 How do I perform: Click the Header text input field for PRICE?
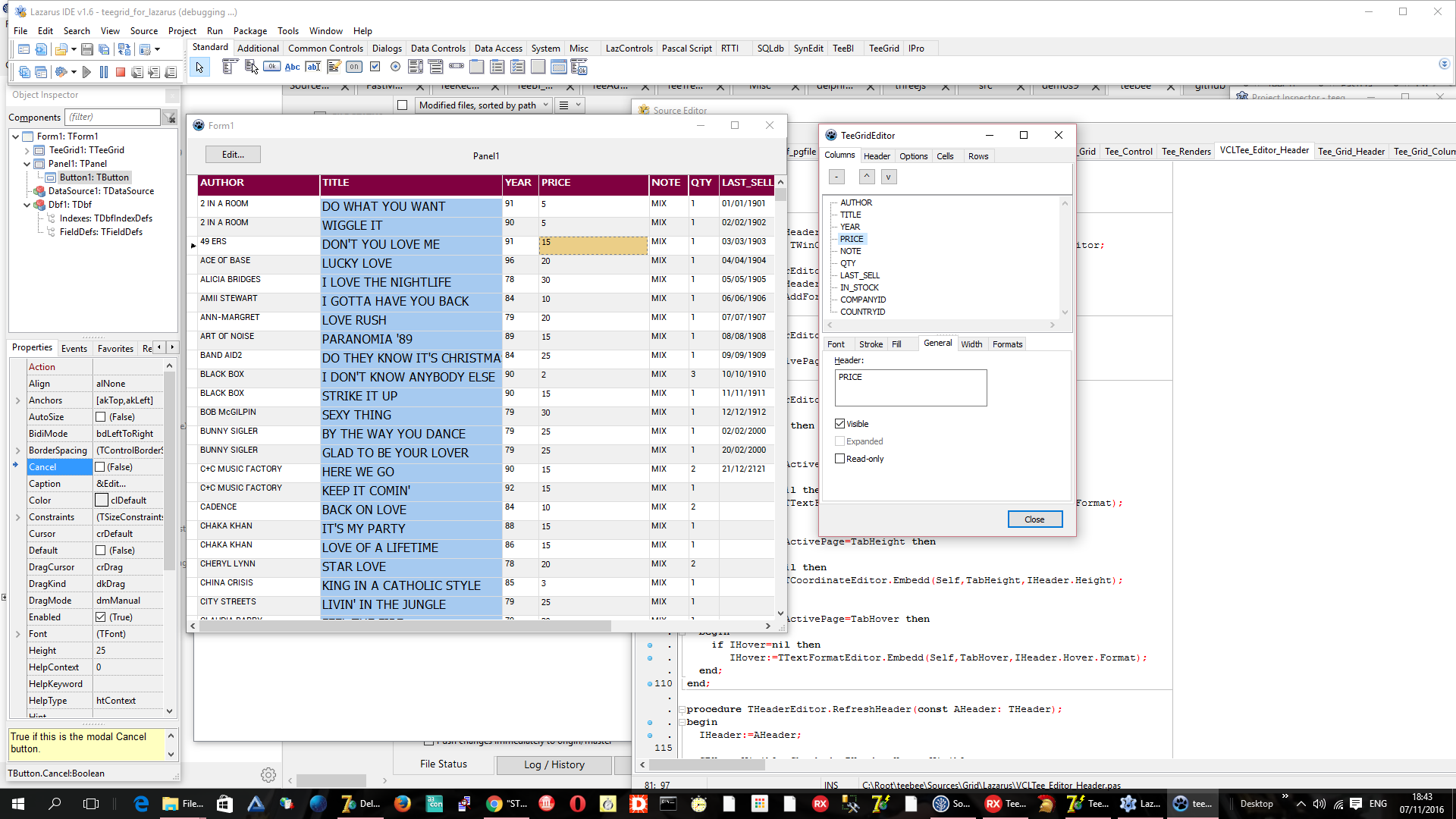(910, 387)
